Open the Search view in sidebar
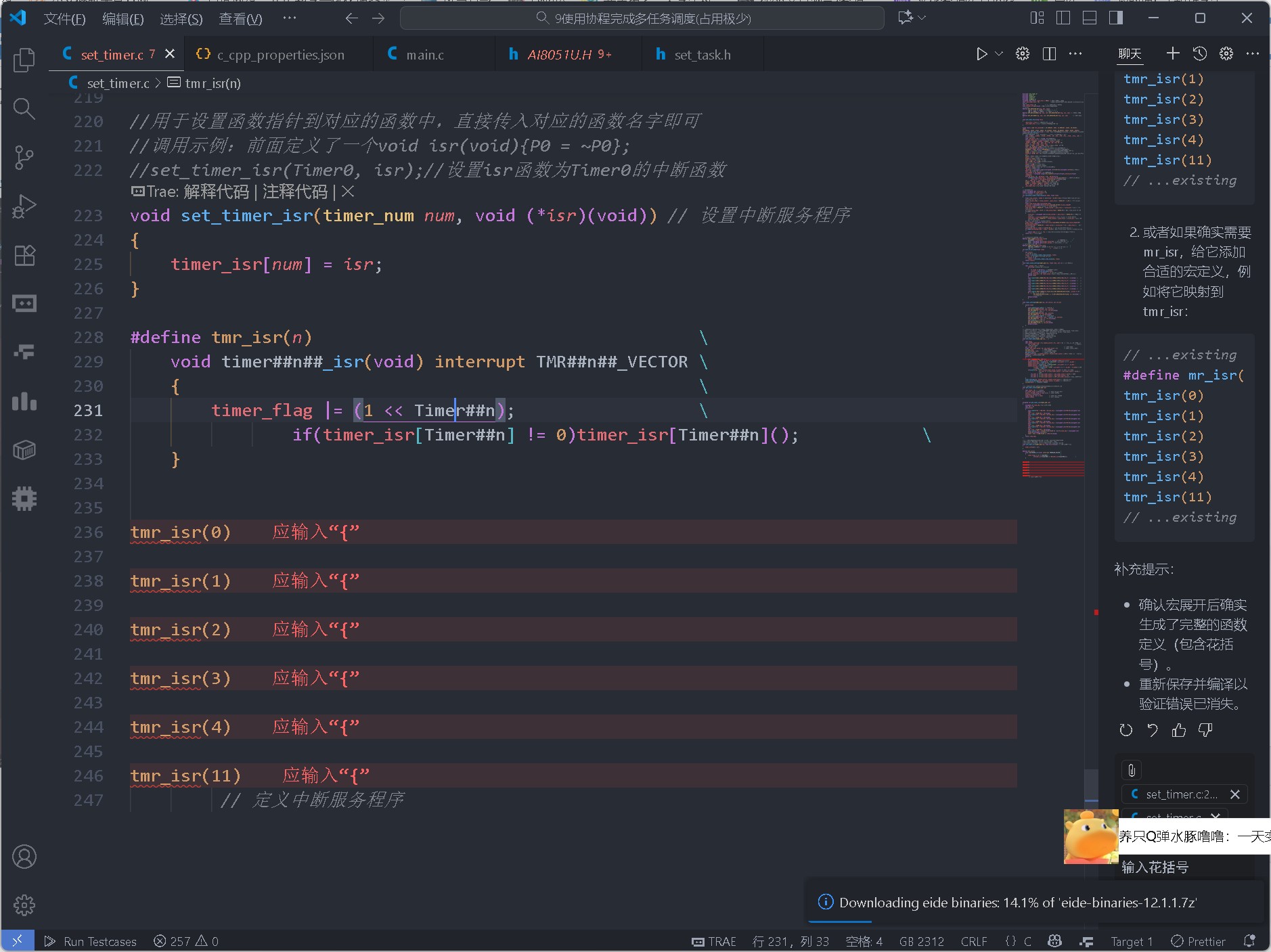Image resolution: width=1271 pixels, height=952 pixels. coord(24,108)
